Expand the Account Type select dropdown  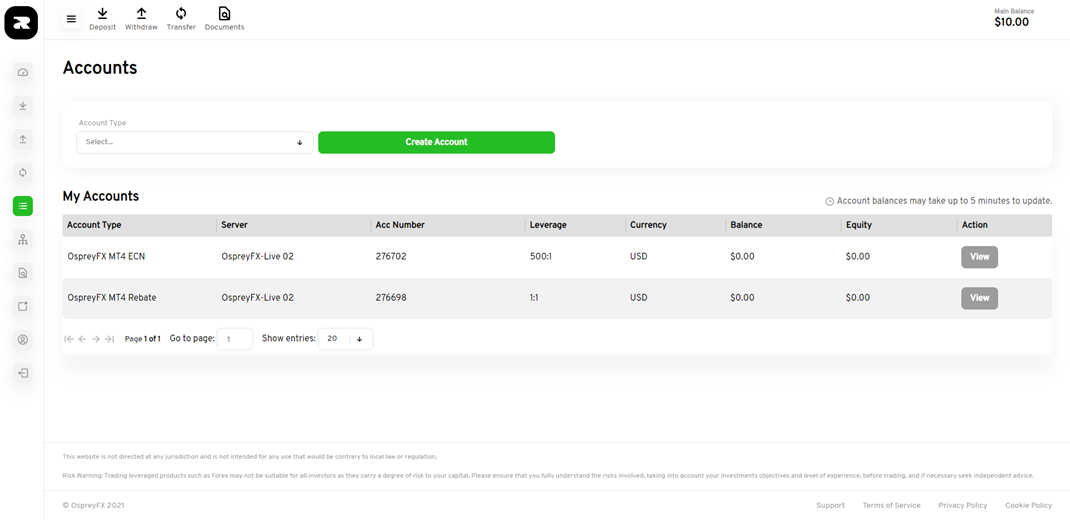[x=194, y=142]
